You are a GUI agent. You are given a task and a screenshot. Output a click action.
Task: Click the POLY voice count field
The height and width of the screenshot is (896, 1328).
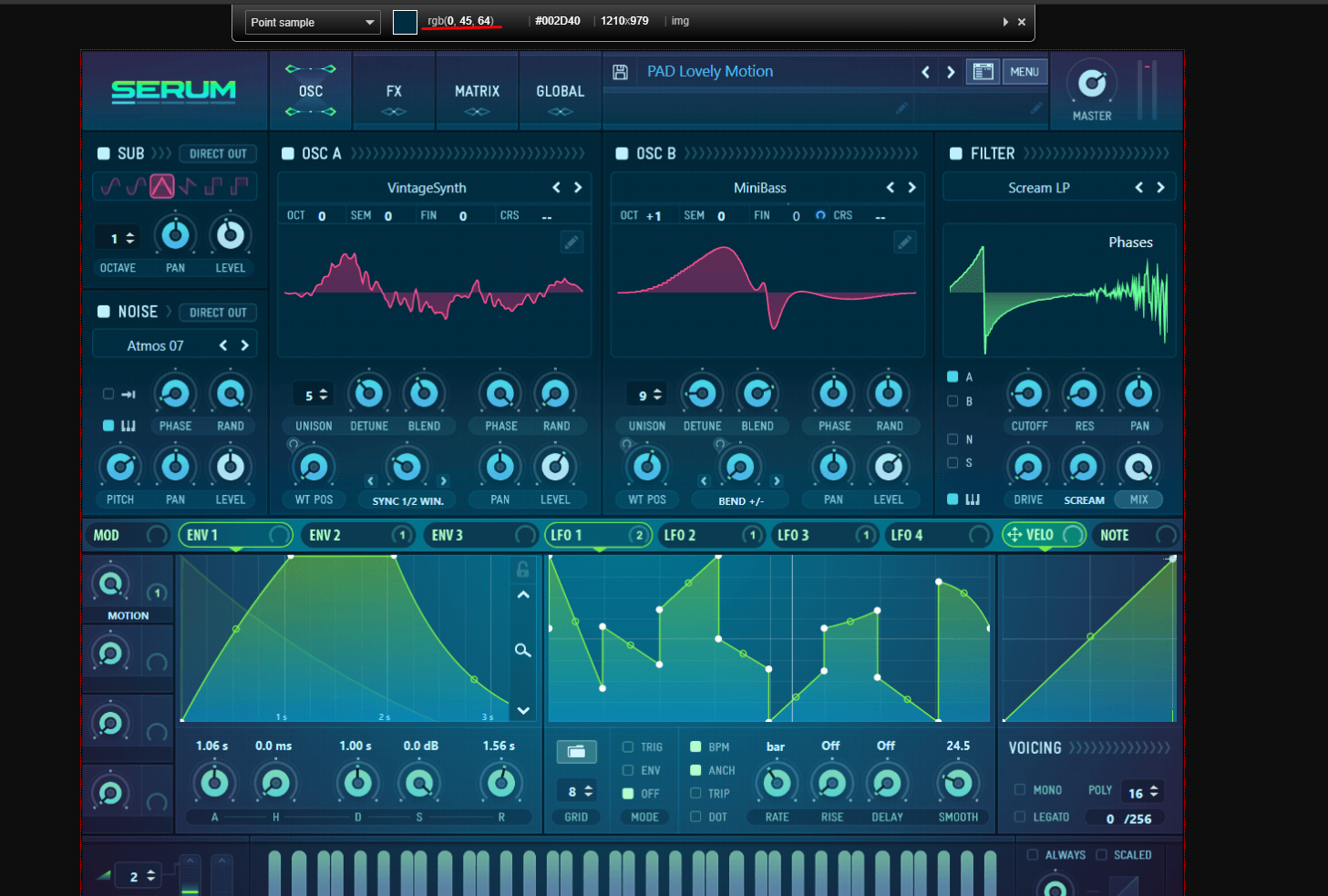pos(1142,792)
